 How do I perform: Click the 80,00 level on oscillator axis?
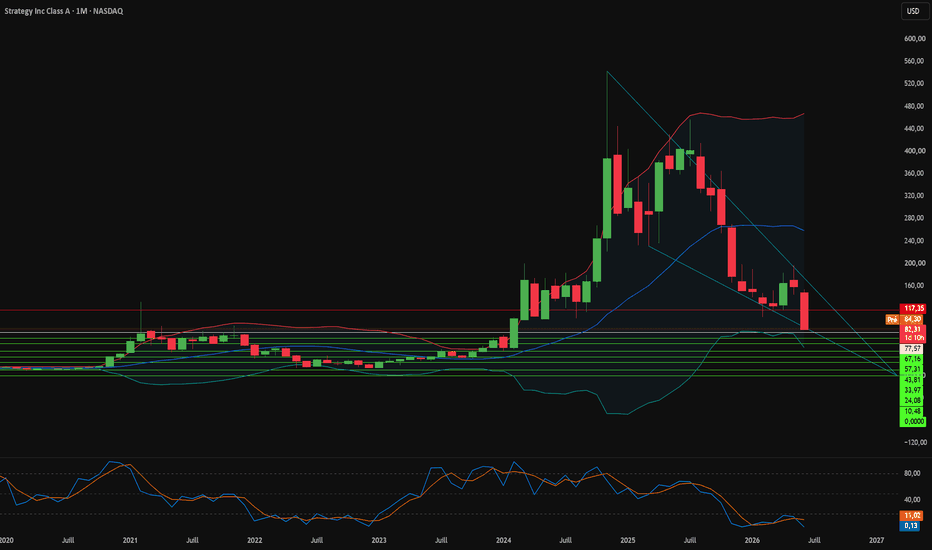(x=912, y=473)
